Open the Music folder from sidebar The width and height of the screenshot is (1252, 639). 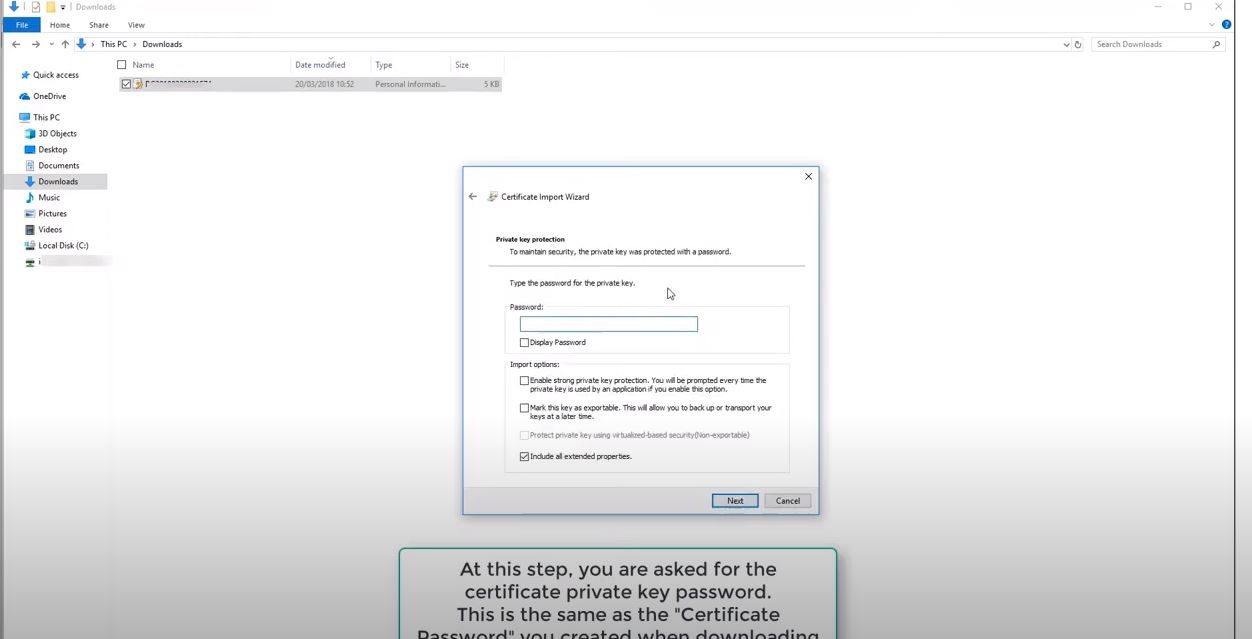pos(48,197)
